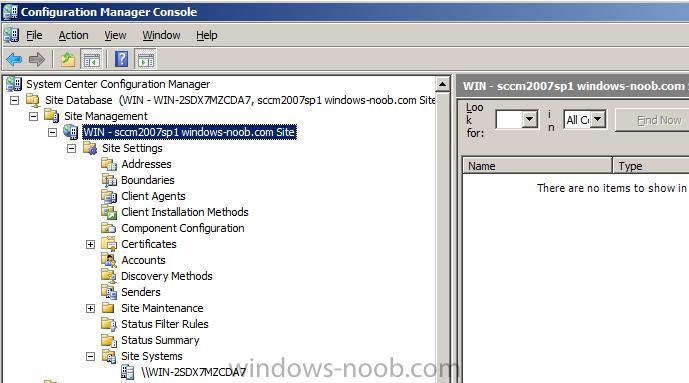689x383 pixels.
Task: Click the Site Systems folder icon
Action: tap(109, 356)
